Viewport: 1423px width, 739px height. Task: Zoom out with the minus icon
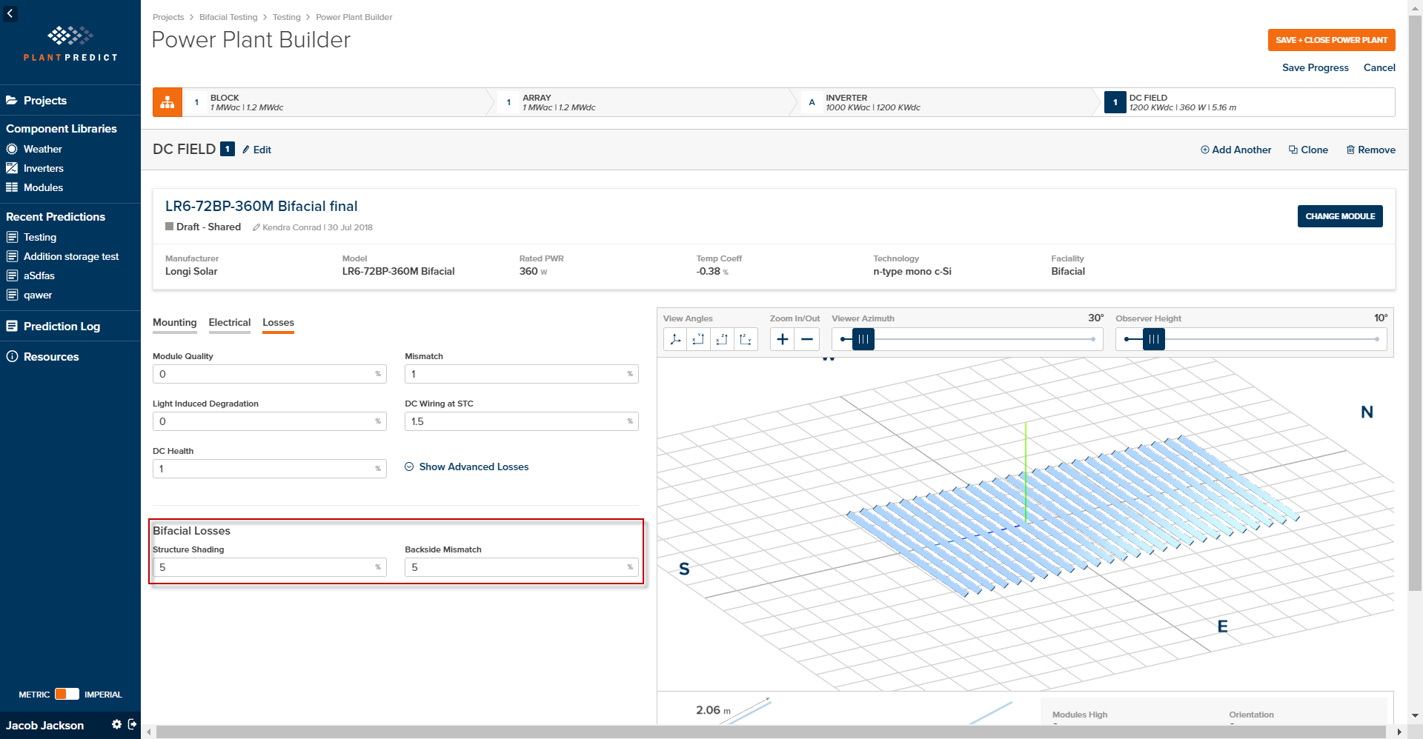[x=807, y=339]
